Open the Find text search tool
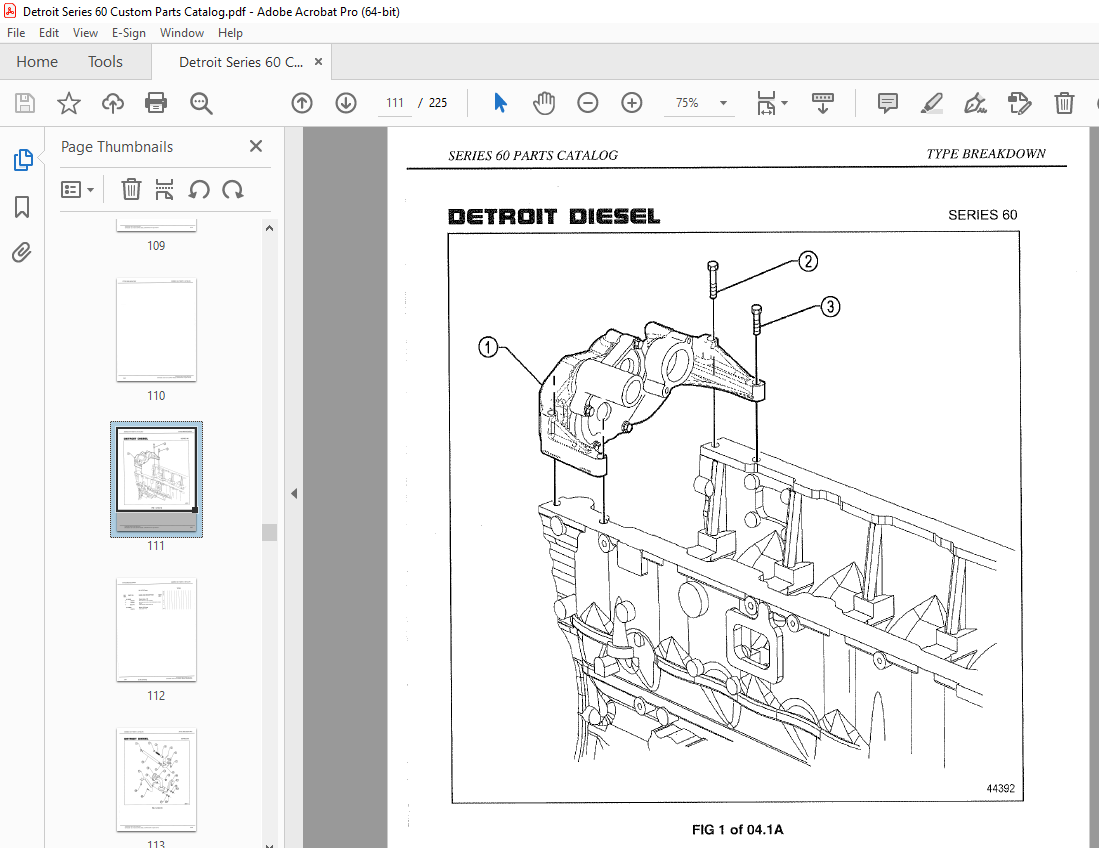The width and height of the screenshot is (1099, 848). (x=201, y=103)
